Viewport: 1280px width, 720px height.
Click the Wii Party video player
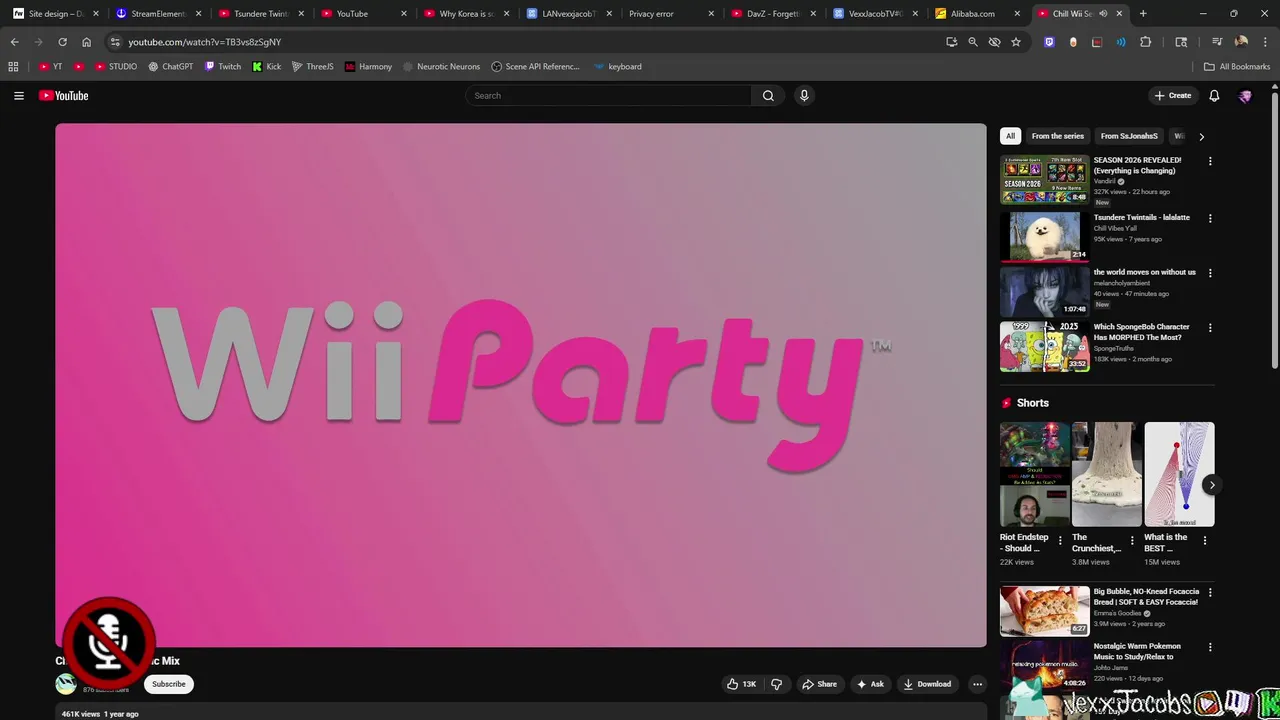(520, 385)
